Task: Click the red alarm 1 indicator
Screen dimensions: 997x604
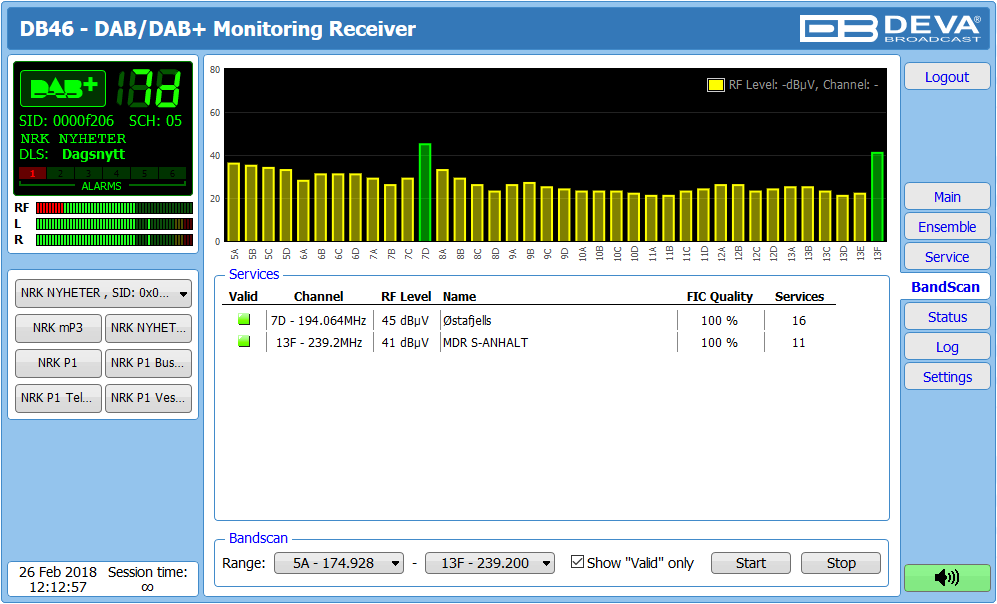Action: (32, 174)
